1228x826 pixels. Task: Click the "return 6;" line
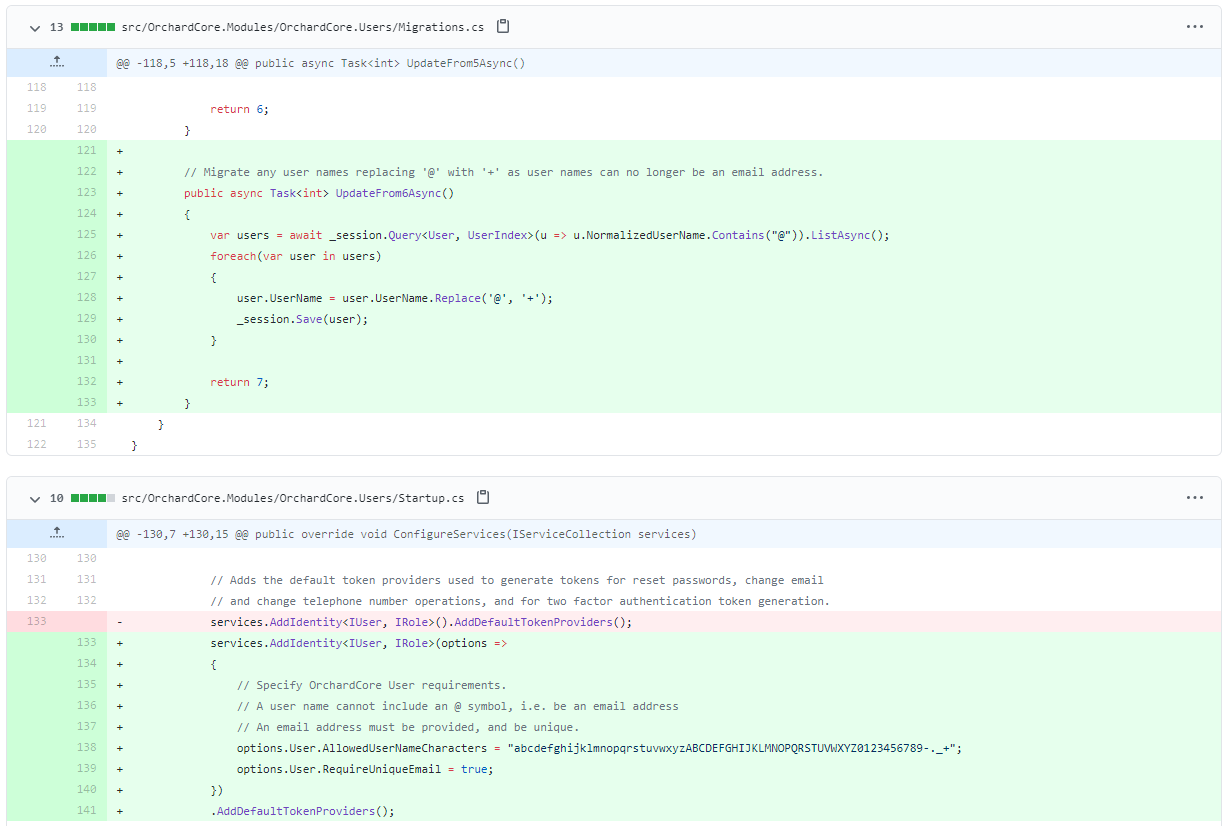240,109
